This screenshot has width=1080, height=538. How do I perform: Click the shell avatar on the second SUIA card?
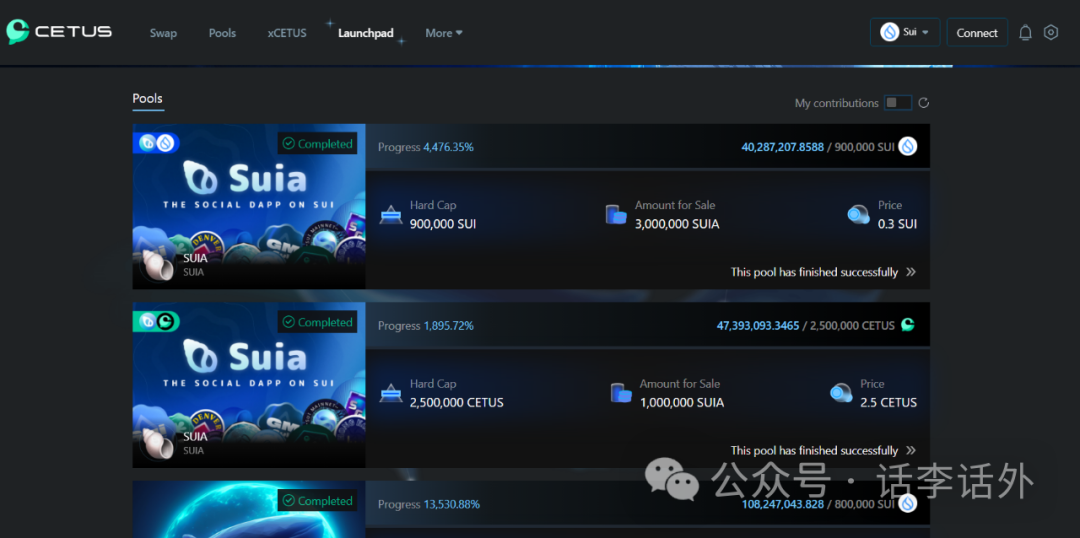tap(158, 444)
